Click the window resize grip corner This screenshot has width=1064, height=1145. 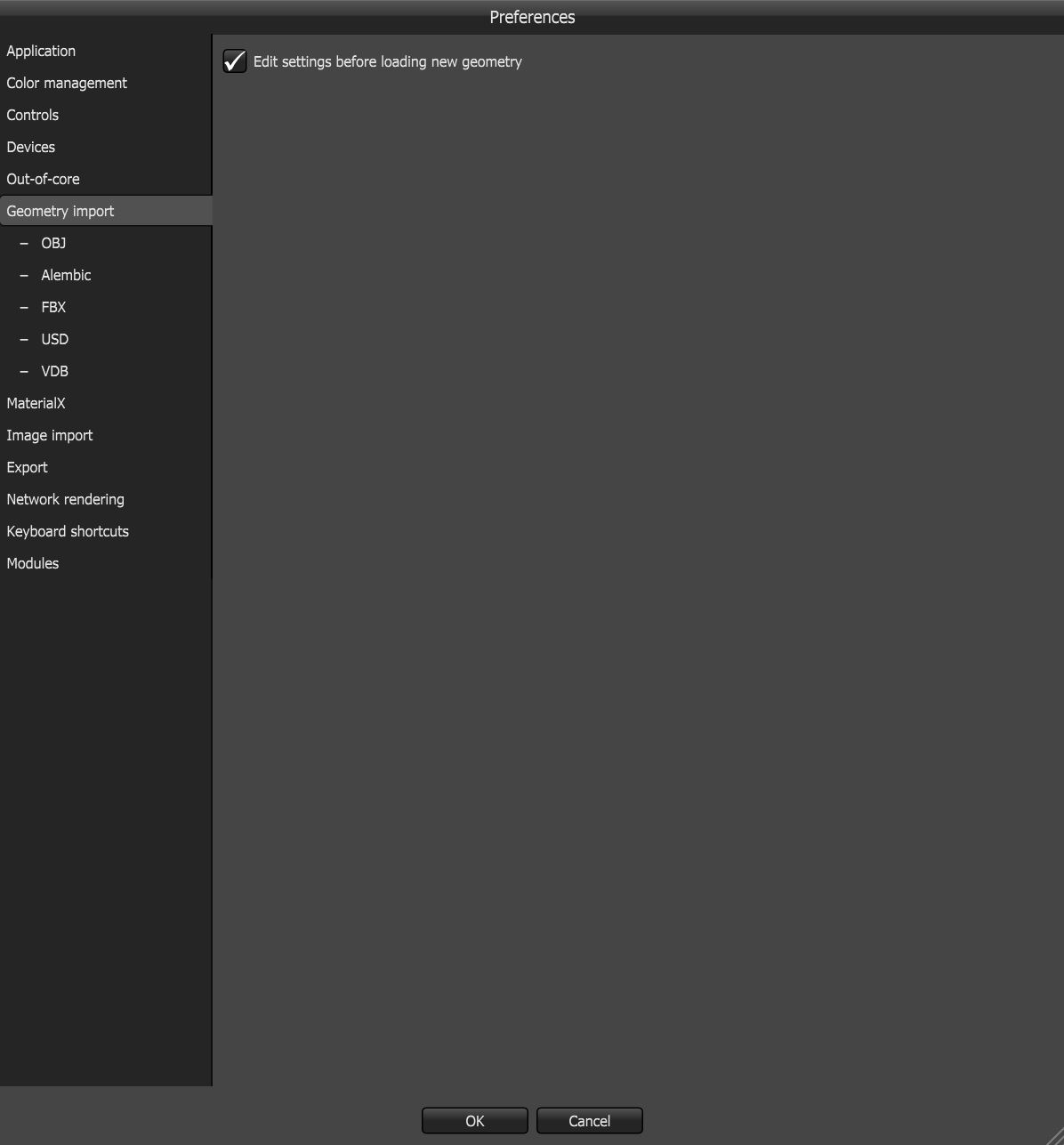(1055, 1136)
